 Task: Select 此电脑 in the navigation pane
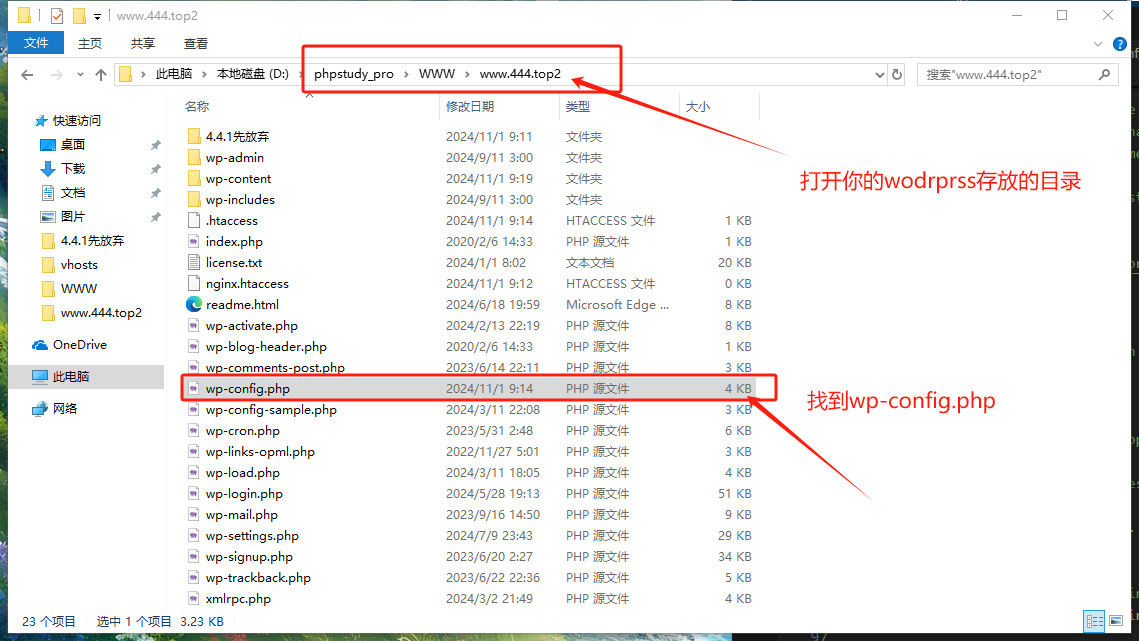point(70,377)
